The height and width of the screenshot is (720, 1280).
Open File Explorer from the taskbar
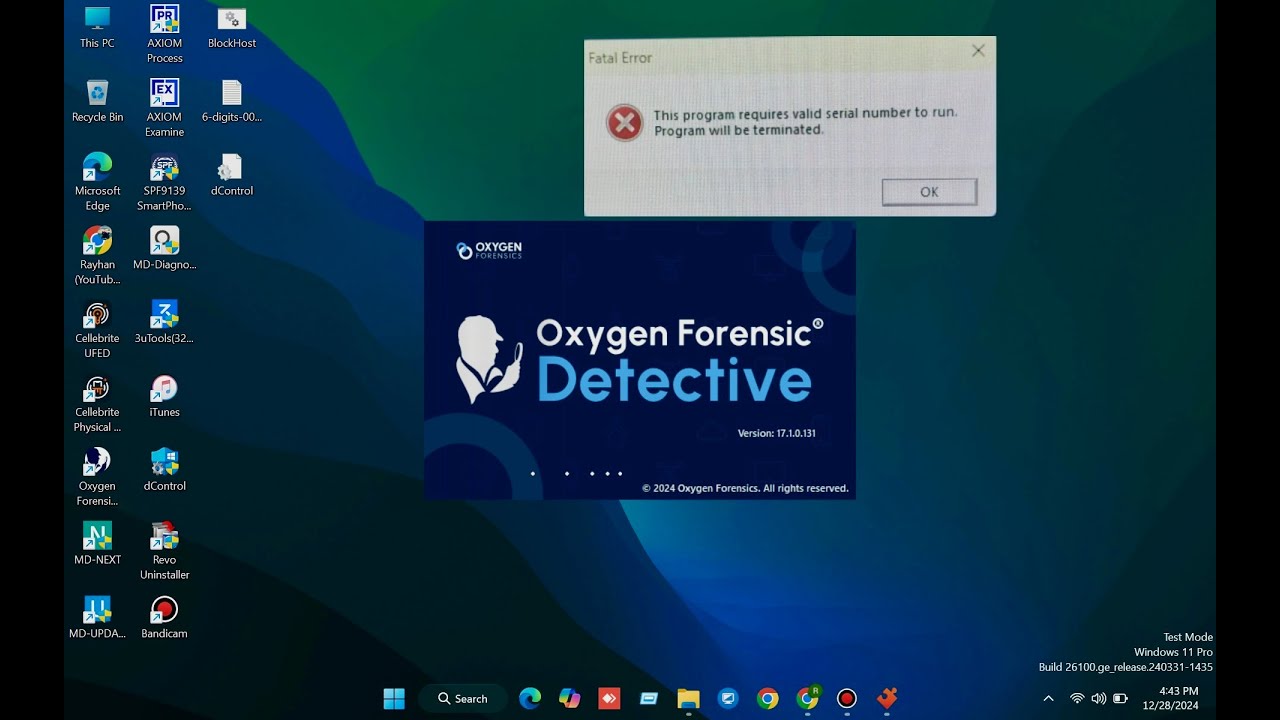pyautogui.click(x=688, y=698)
